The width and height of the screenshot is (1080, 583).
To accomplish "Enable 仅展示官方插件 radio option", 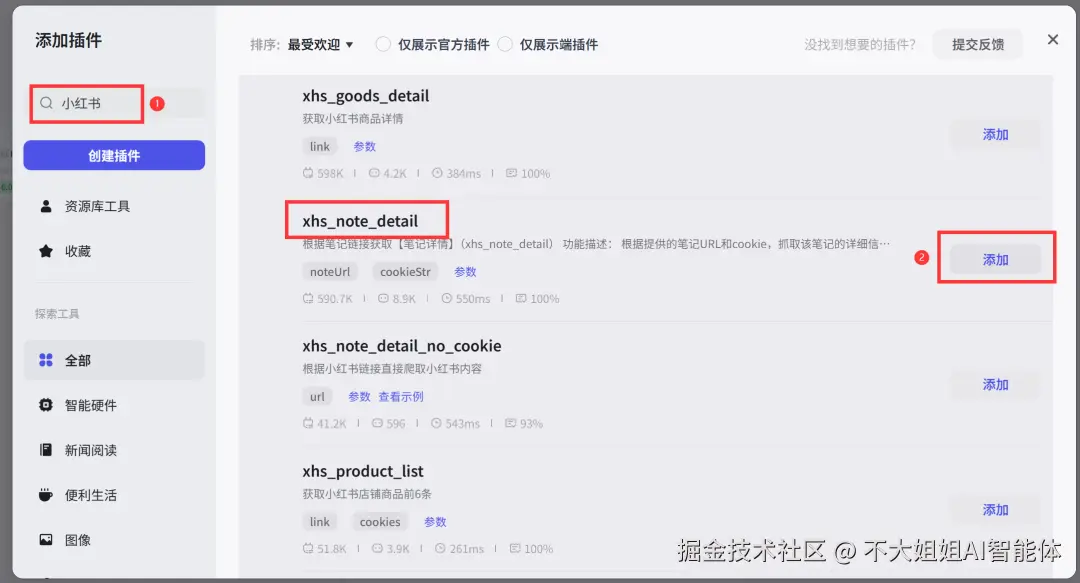I will point(383,44).
